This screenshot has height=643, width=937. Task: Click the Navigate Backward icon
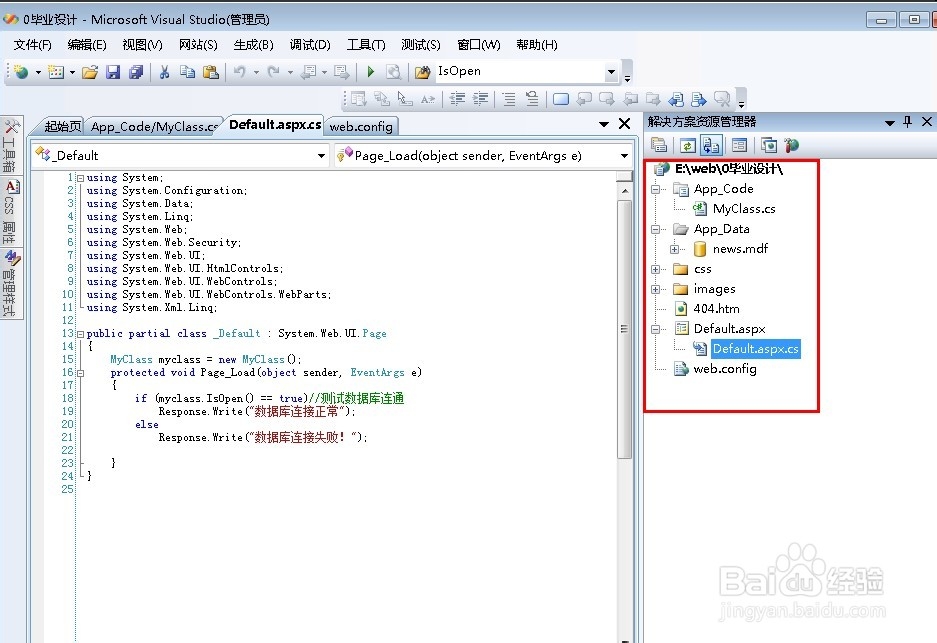309,72
